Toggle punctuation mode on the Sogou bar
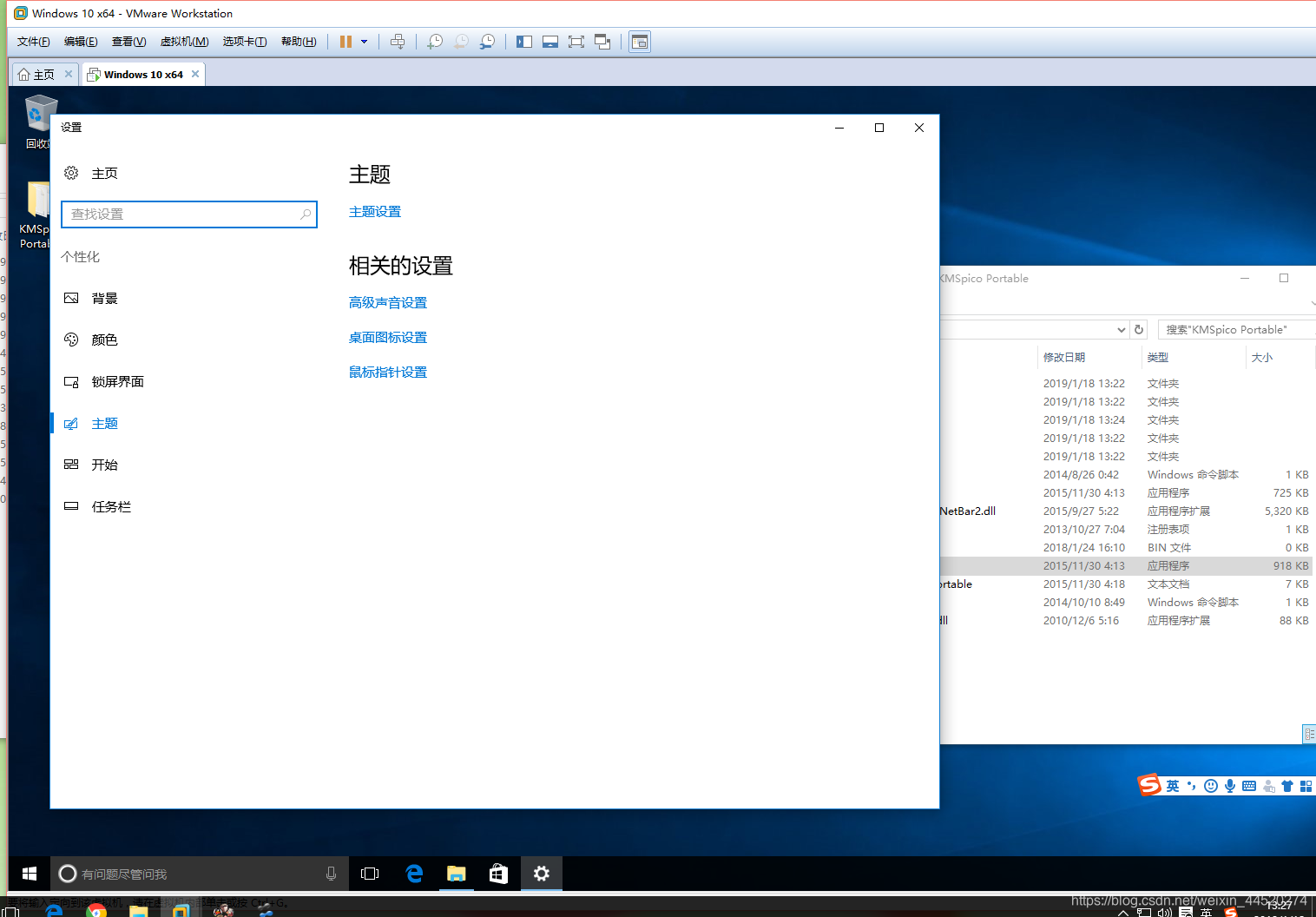Screen dimensions: 1316x917 tap(1192, 786)
